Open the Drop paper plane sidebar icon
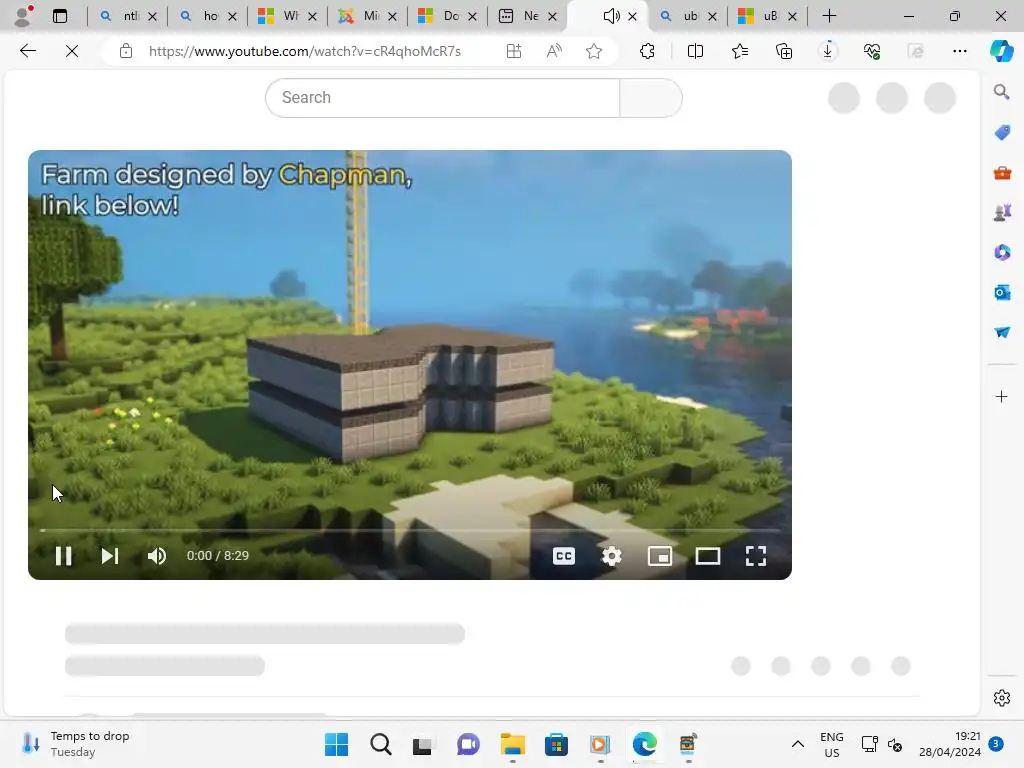Image resolution: width=1024 pixels, height=768 pixels. pos(1002,332)
